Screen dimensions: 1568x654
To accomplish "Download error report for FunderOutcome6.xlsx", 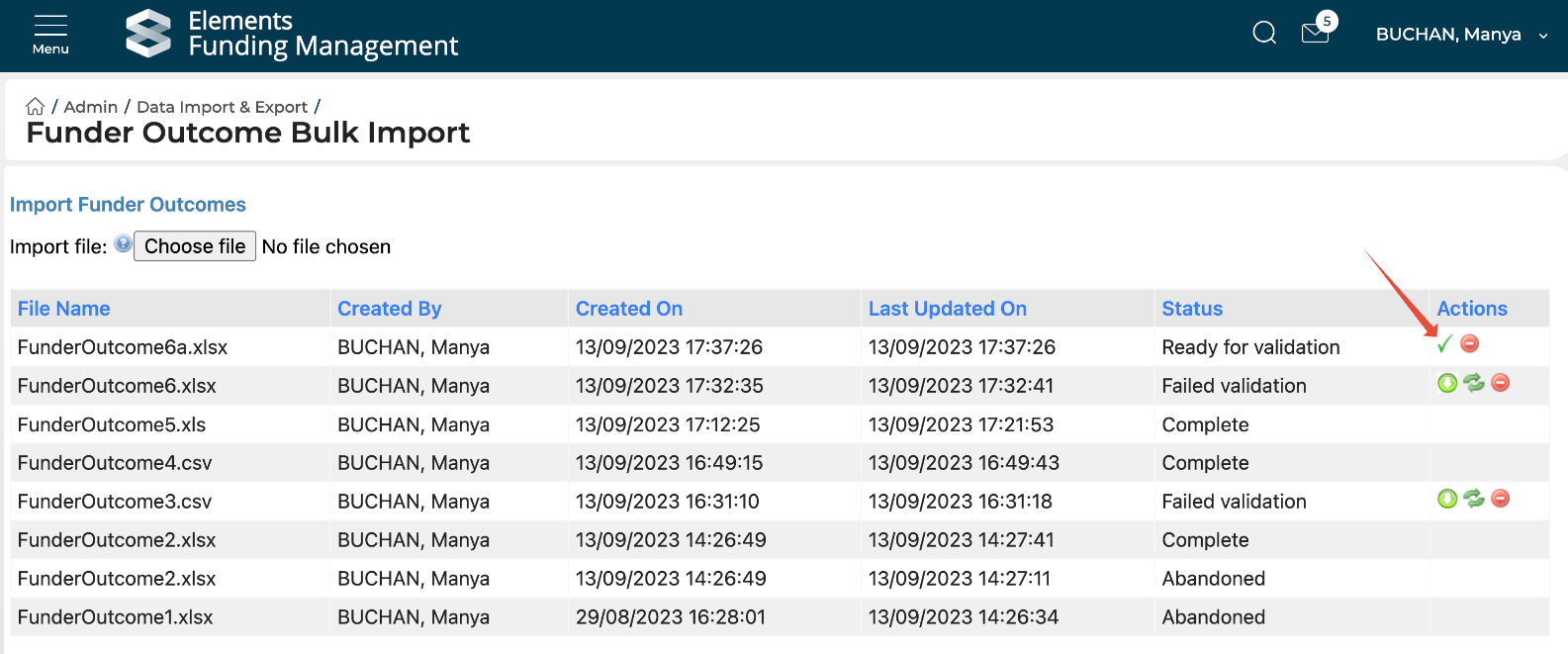I will 1447,383.
